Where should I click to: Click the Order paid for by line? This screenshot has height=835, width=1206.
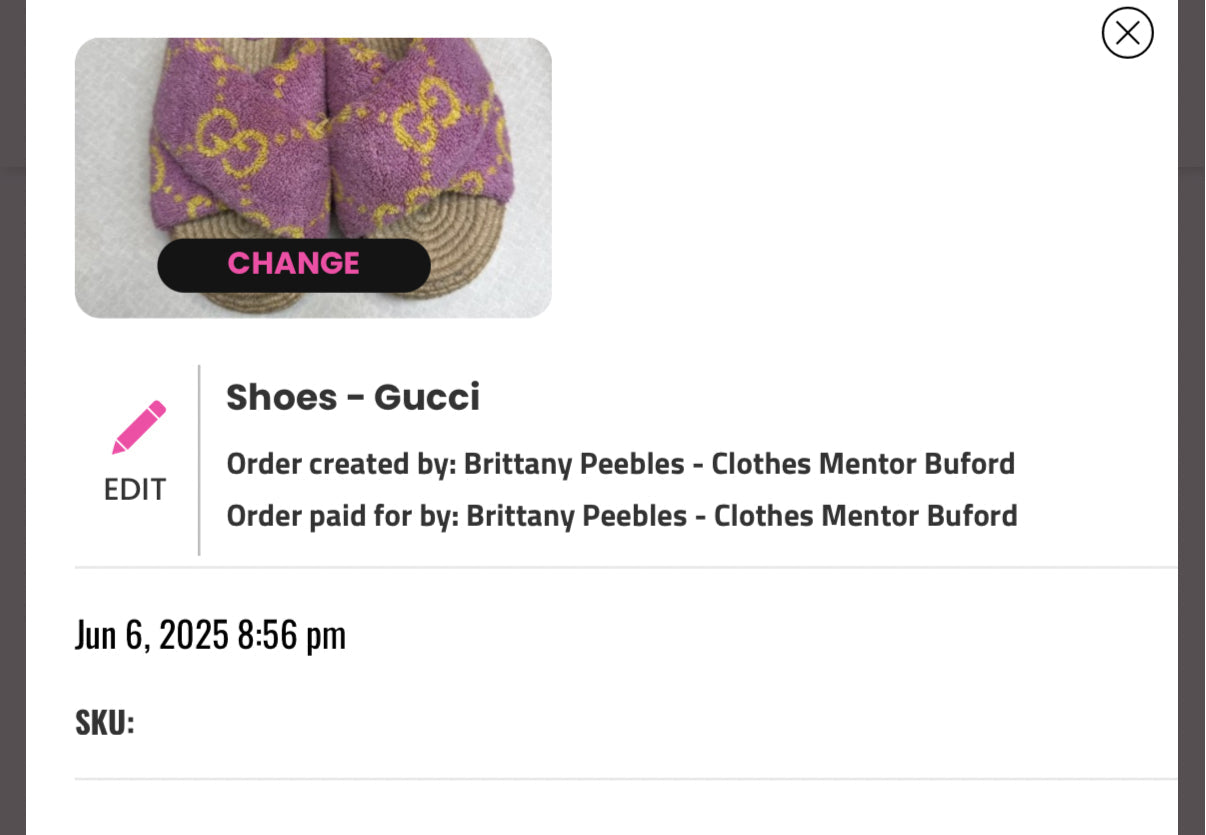(621, 516)
